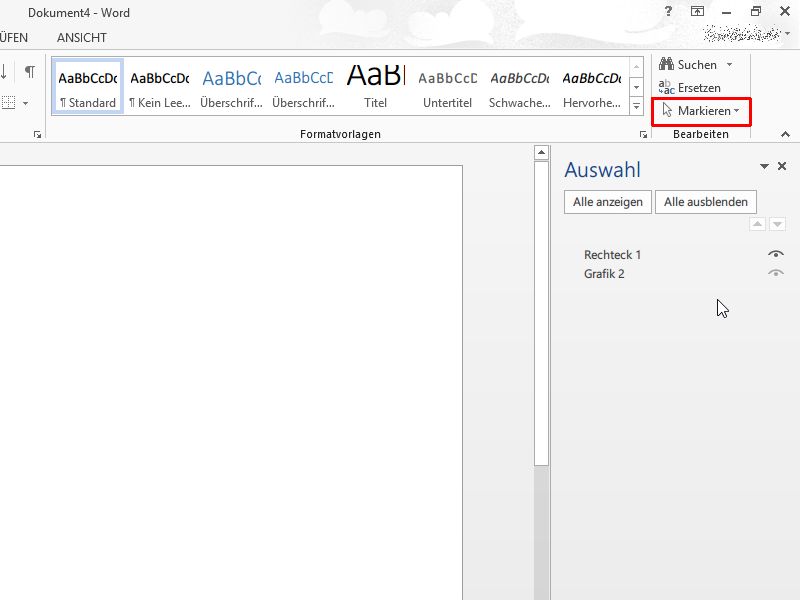Open the Markieren dropdown menu

click(x=701, y=111)
